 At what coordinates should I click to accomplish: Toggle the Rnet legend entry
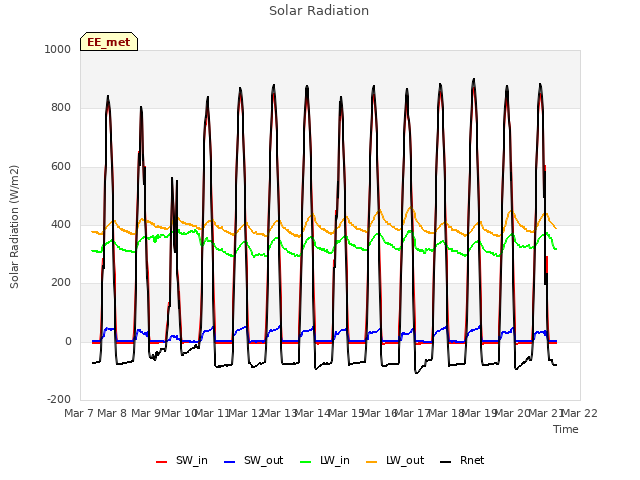click(462, 460)
